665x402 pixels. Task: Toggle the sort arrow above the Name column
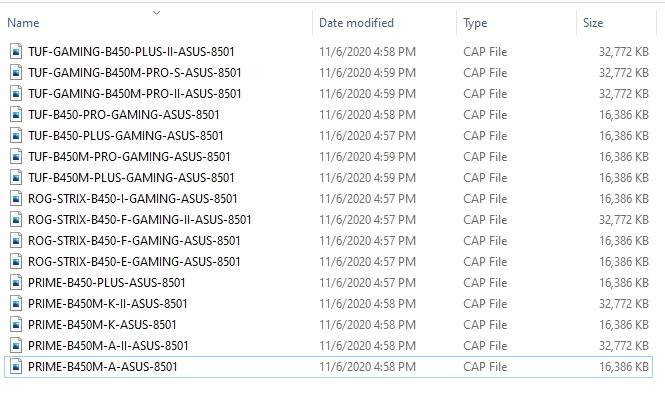156,12
